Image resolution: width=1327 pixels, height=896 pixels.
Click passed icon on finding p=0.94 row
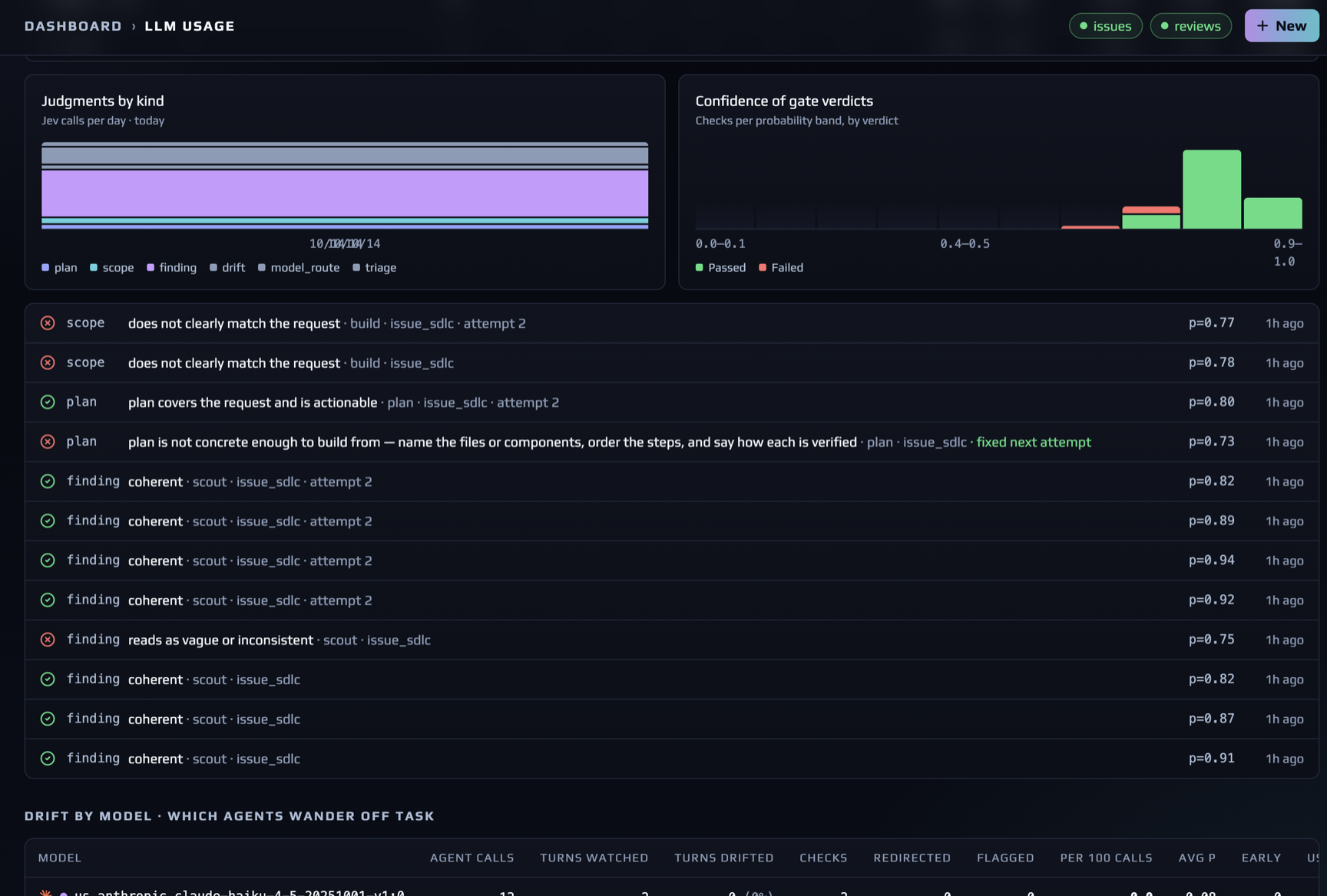pyautogui.click(x=48, y=560)
